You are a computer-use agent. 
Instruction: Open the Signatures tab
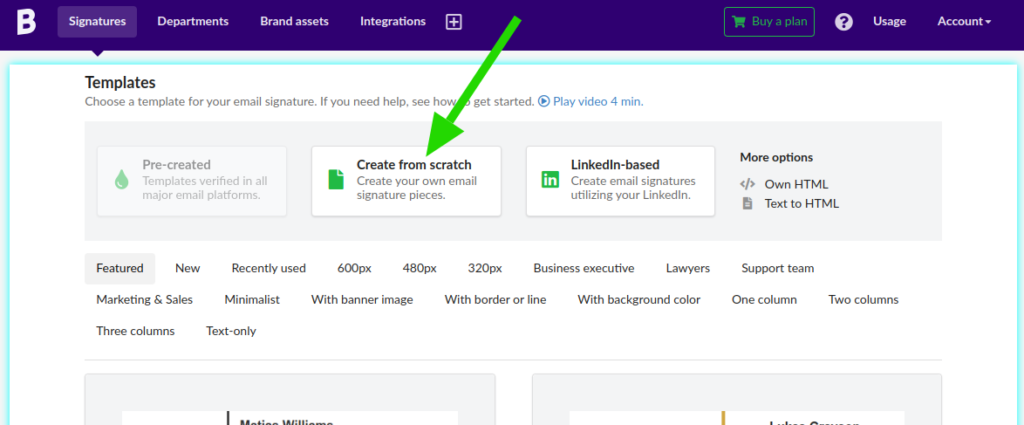tap(97, 22)
